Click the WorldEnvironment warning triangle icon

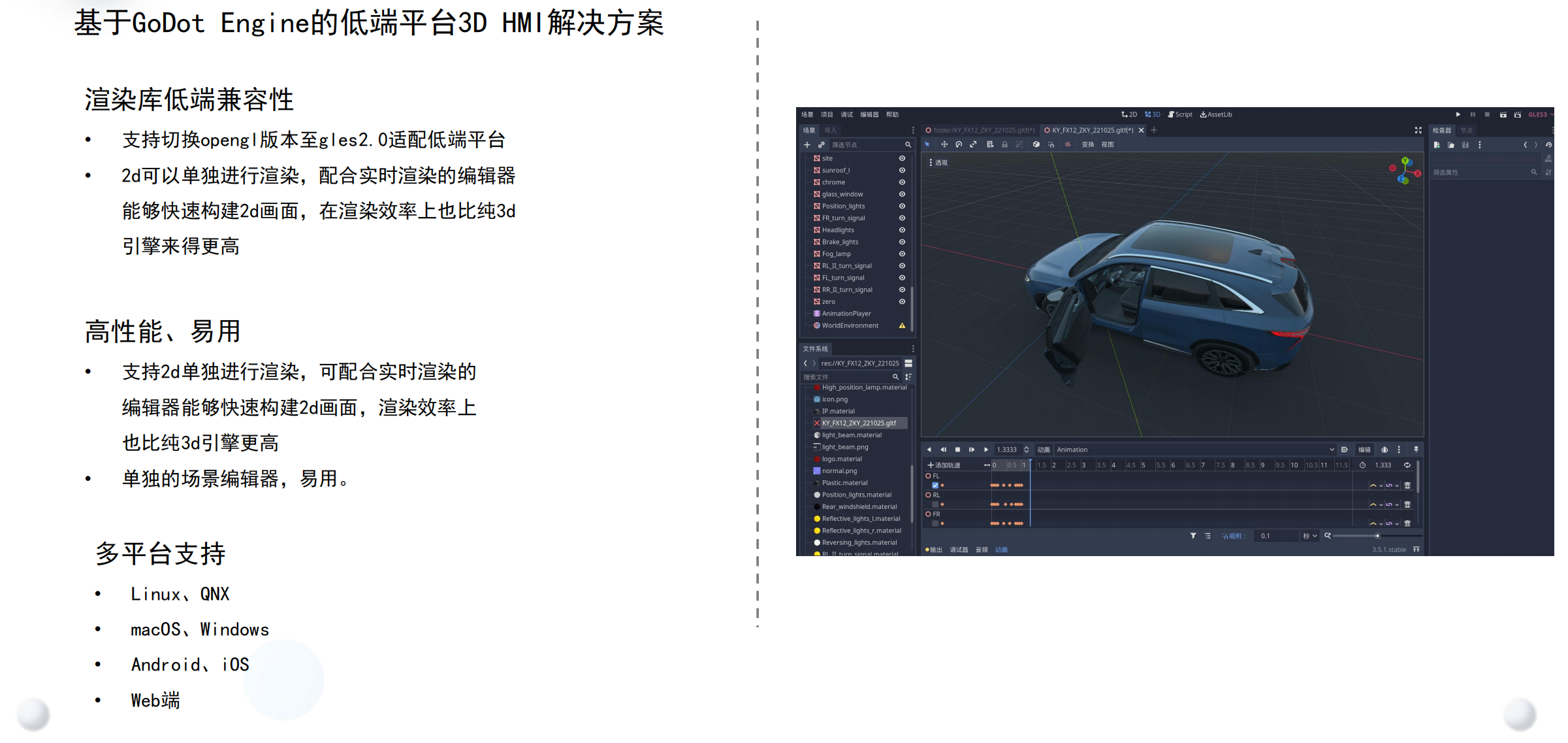pyautogui.click(x=902, y=325)
